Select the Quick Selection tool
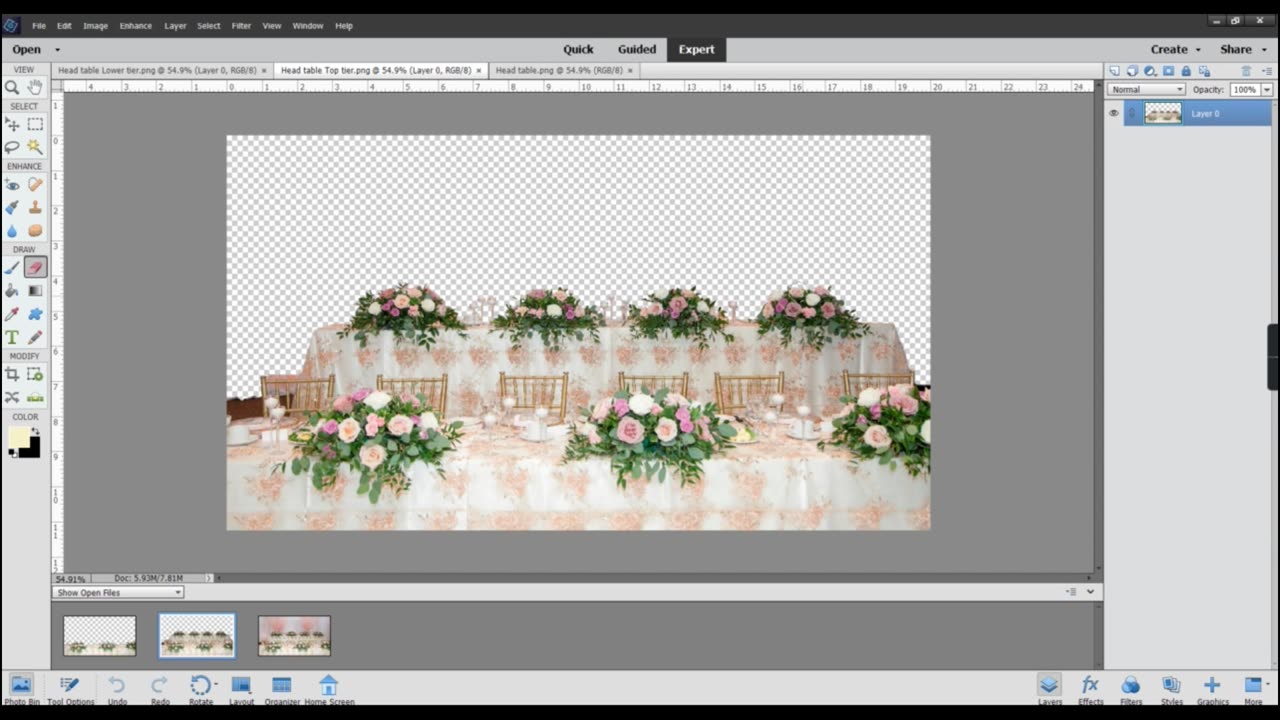Screen dimensions: 1280x720 tap(35, 147)
